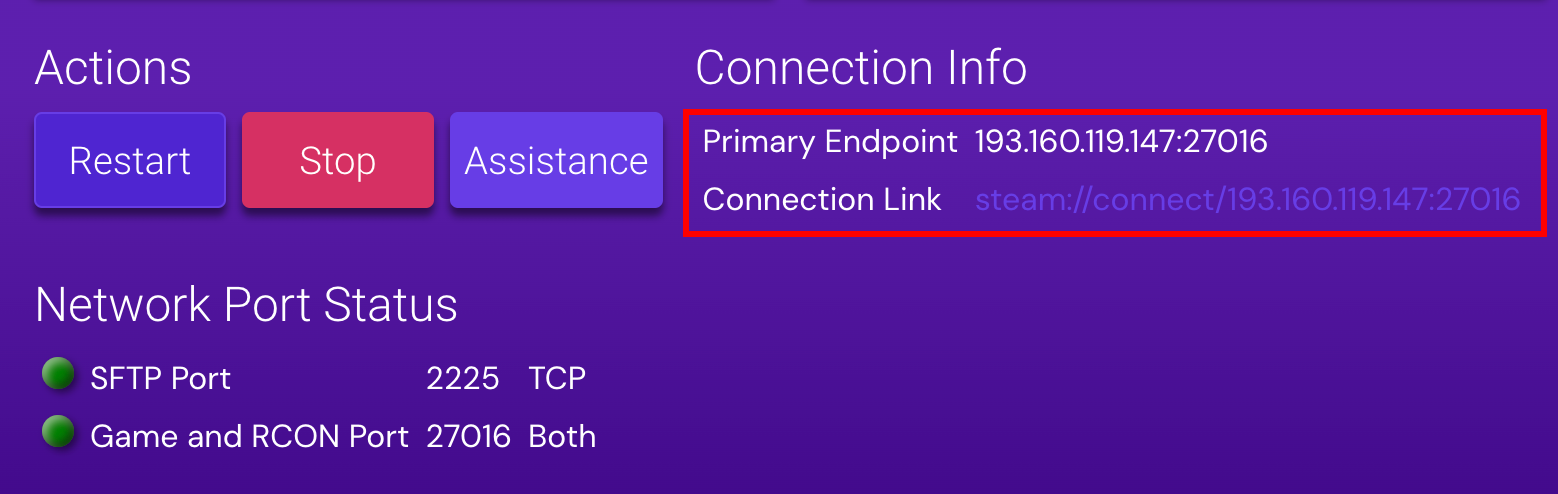Click the Primary Endpoint address 193.160.119.147:27016

1121,141
